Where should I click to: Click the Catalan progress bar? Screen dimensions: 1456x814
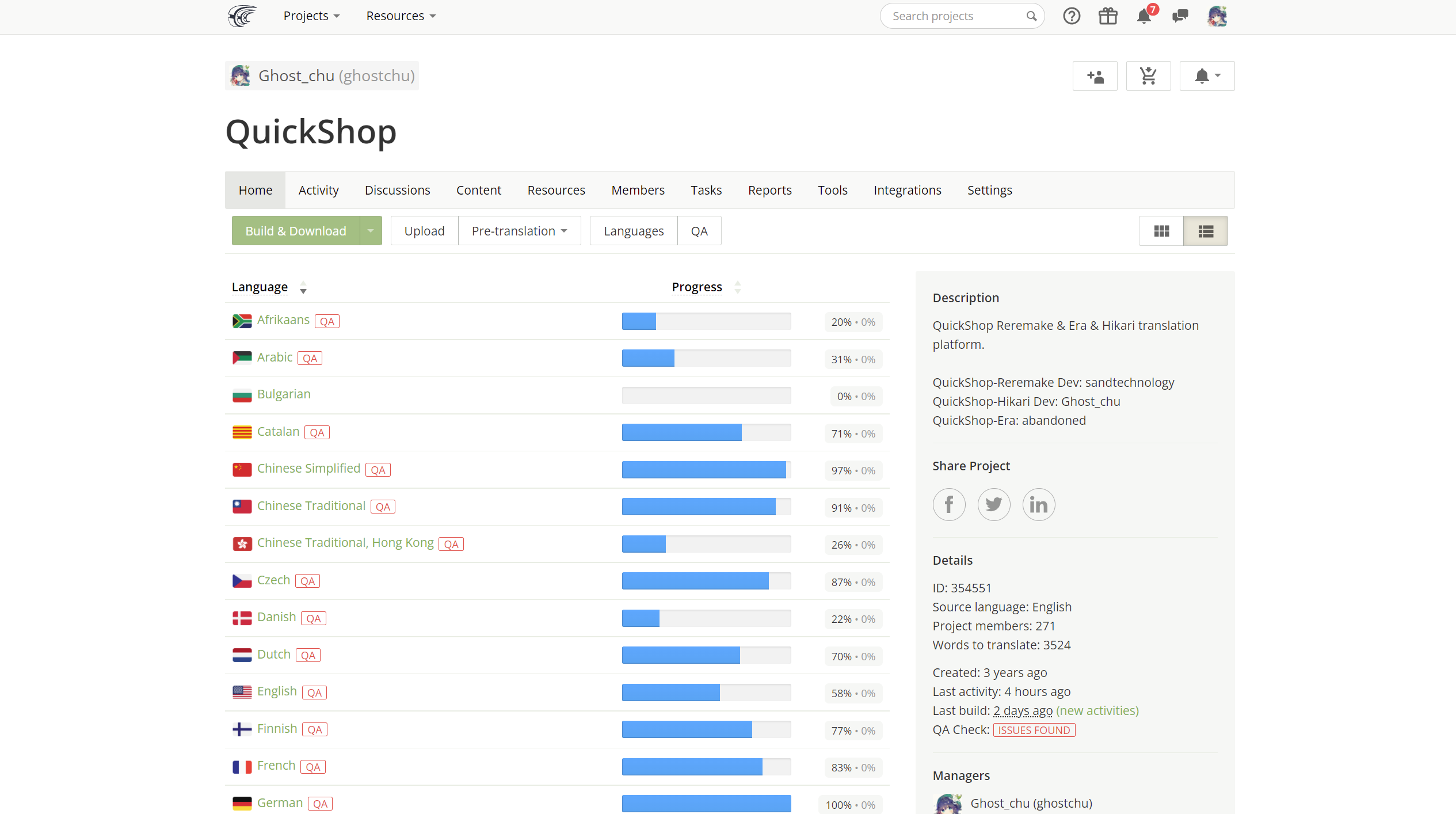706,432
